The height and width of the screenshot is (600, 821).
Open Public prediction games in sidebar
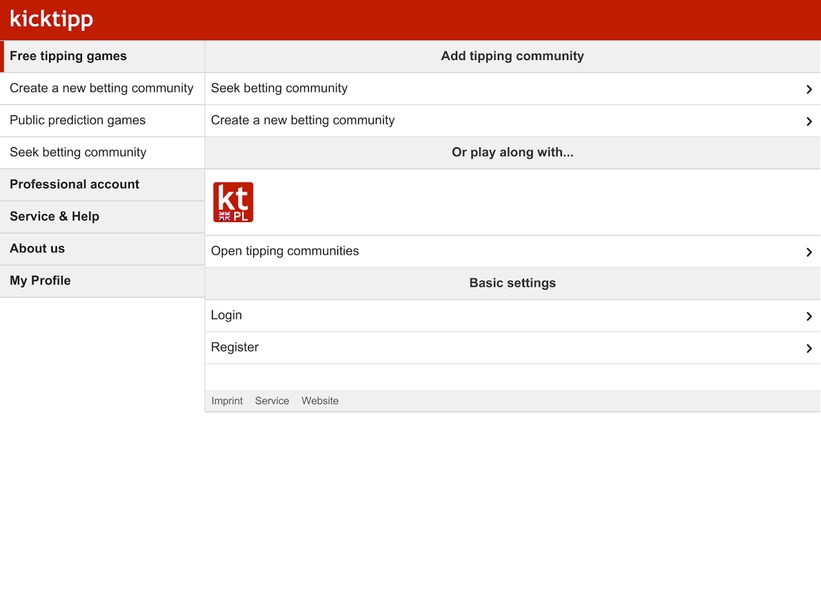click(x=102, y=120)
